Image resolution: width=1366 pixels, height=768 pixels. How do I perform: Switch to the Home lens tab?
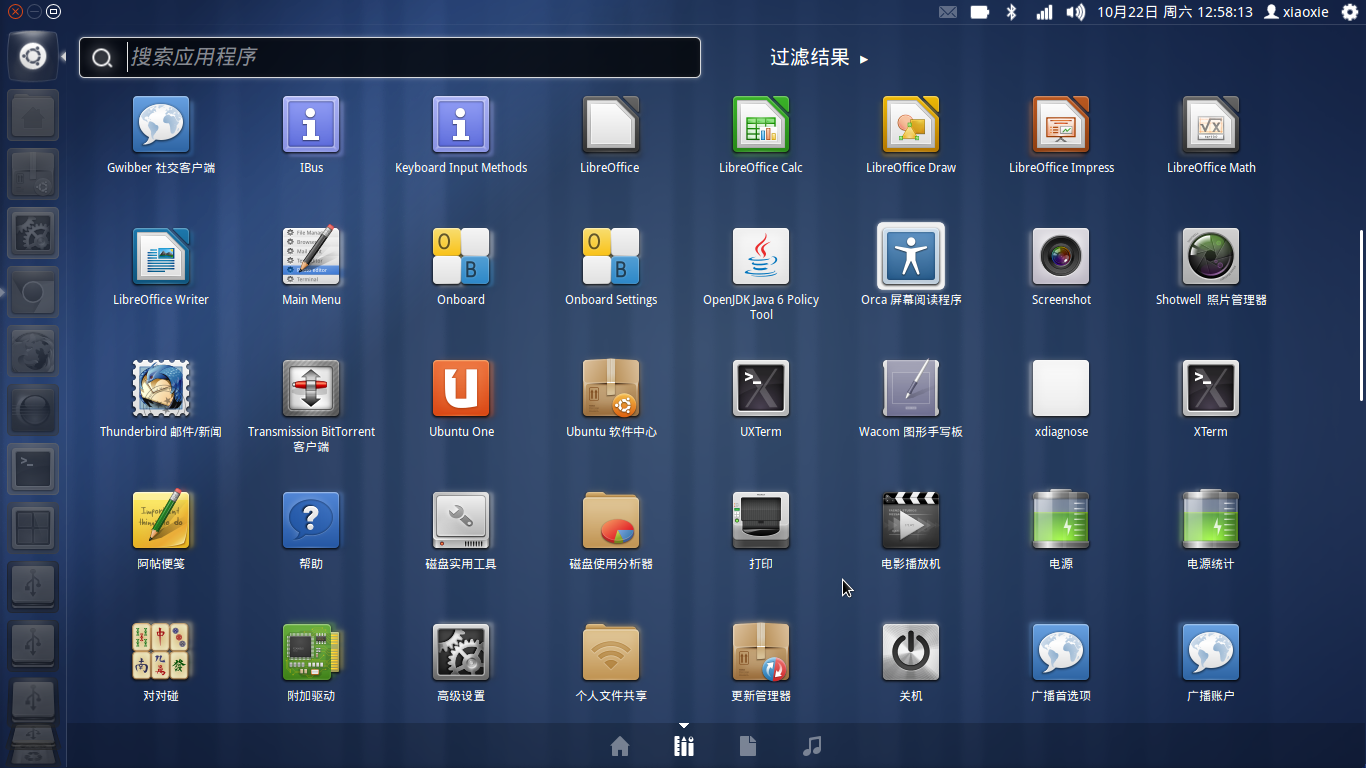click(x=620, y=746)
